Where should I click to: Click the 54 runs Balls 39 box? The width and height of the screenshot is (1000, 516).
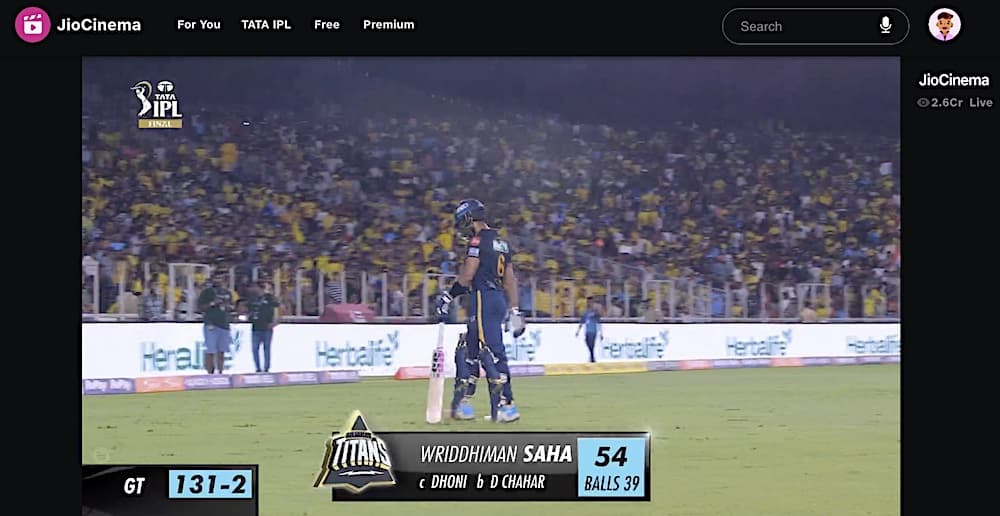(612, 466)
